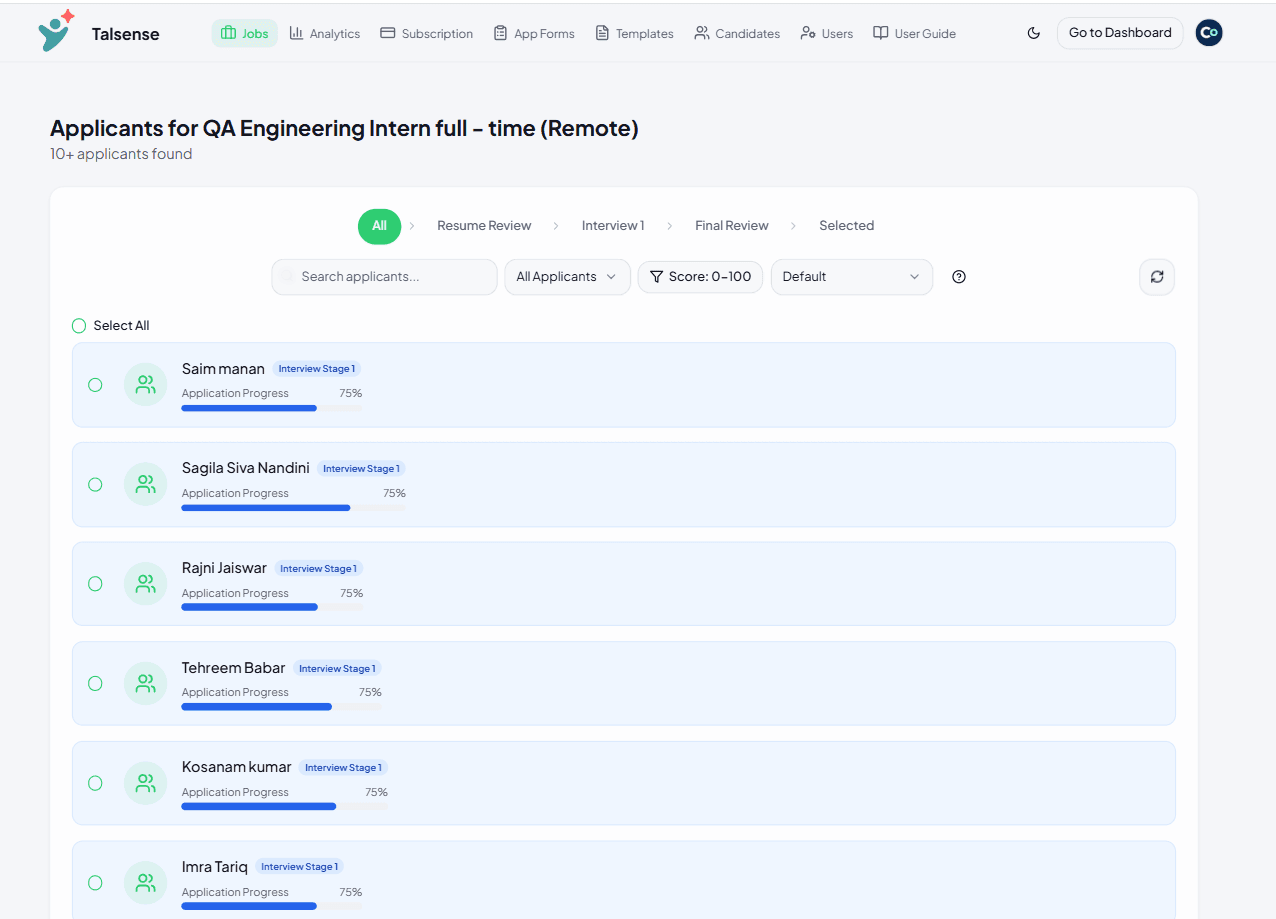The width and height of the screenshot is (1276, 919).
Task: Focus the Search applicants field
Action: coord(384,277)
